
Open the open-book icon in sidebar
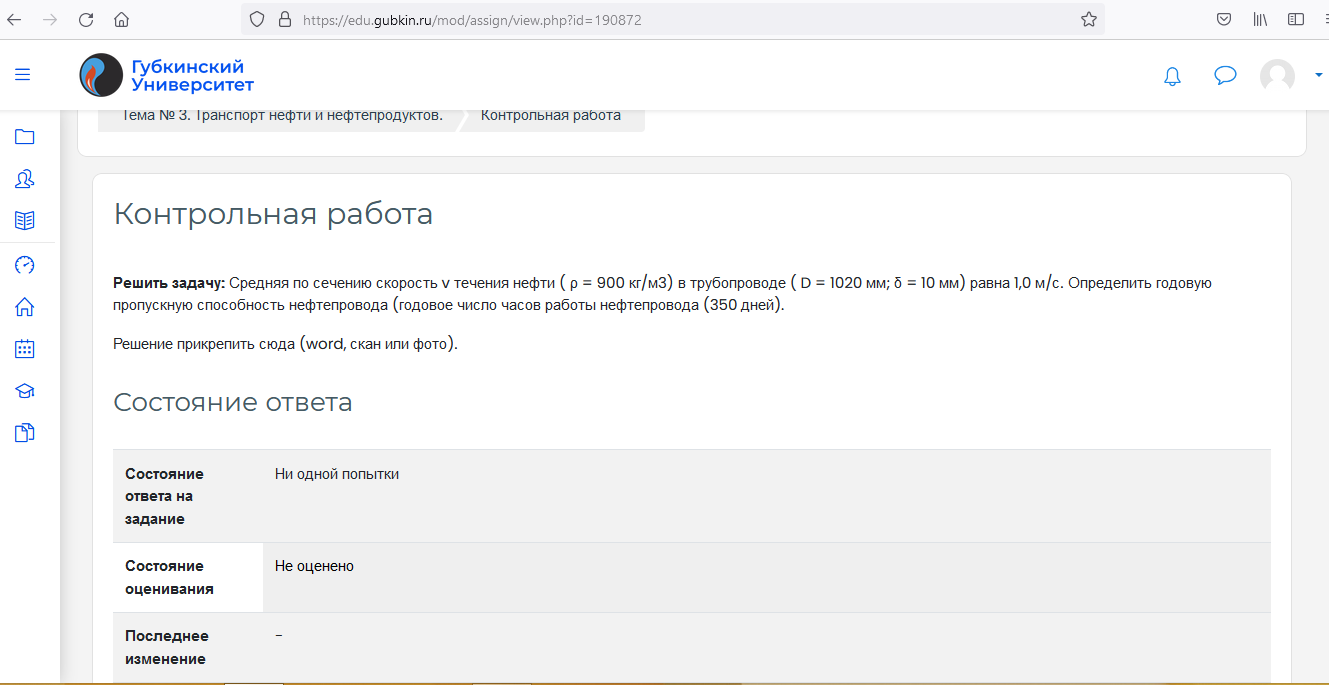[25, 221]
